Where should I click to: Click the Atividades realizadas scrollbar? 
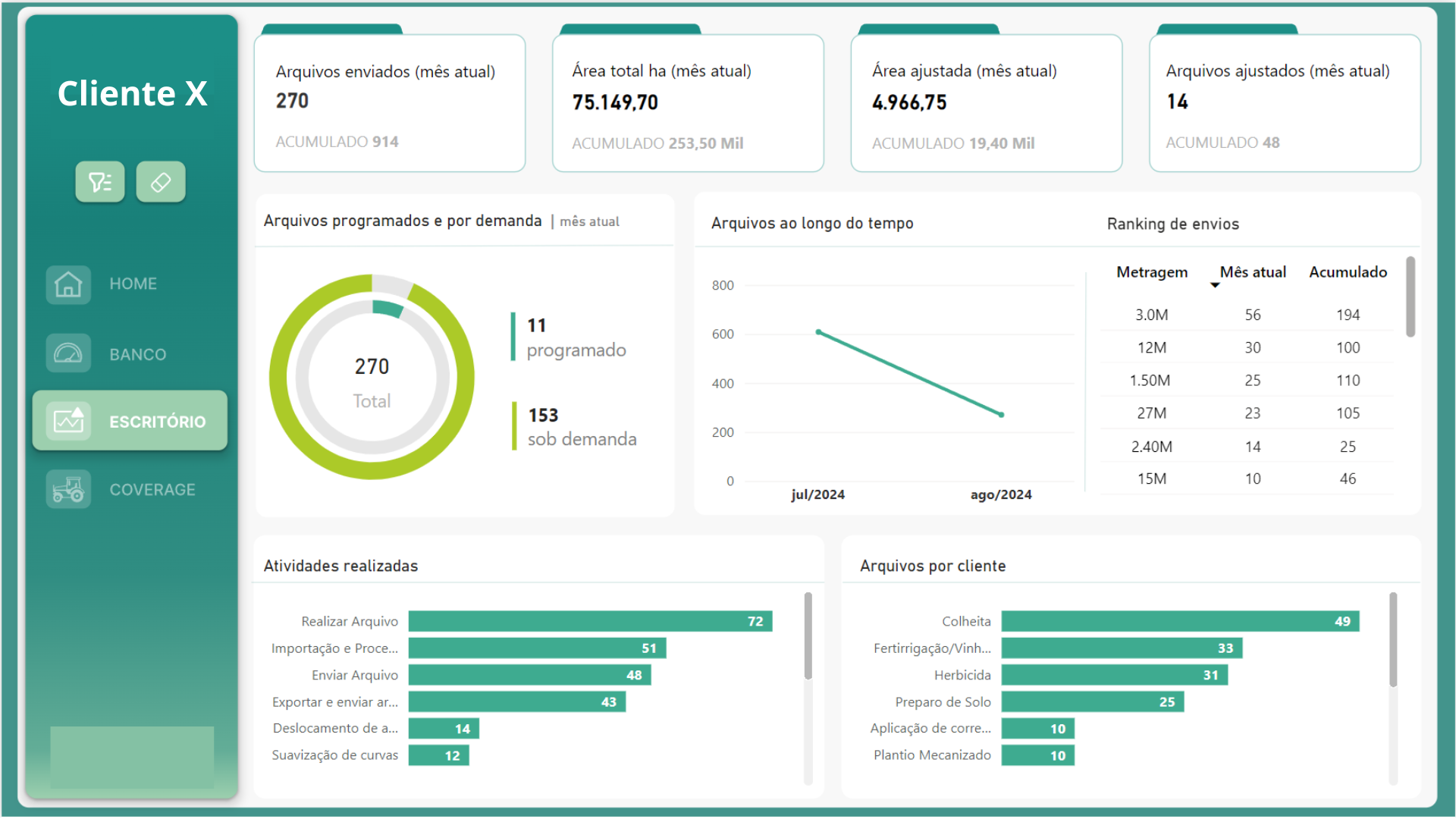(808, 635)
